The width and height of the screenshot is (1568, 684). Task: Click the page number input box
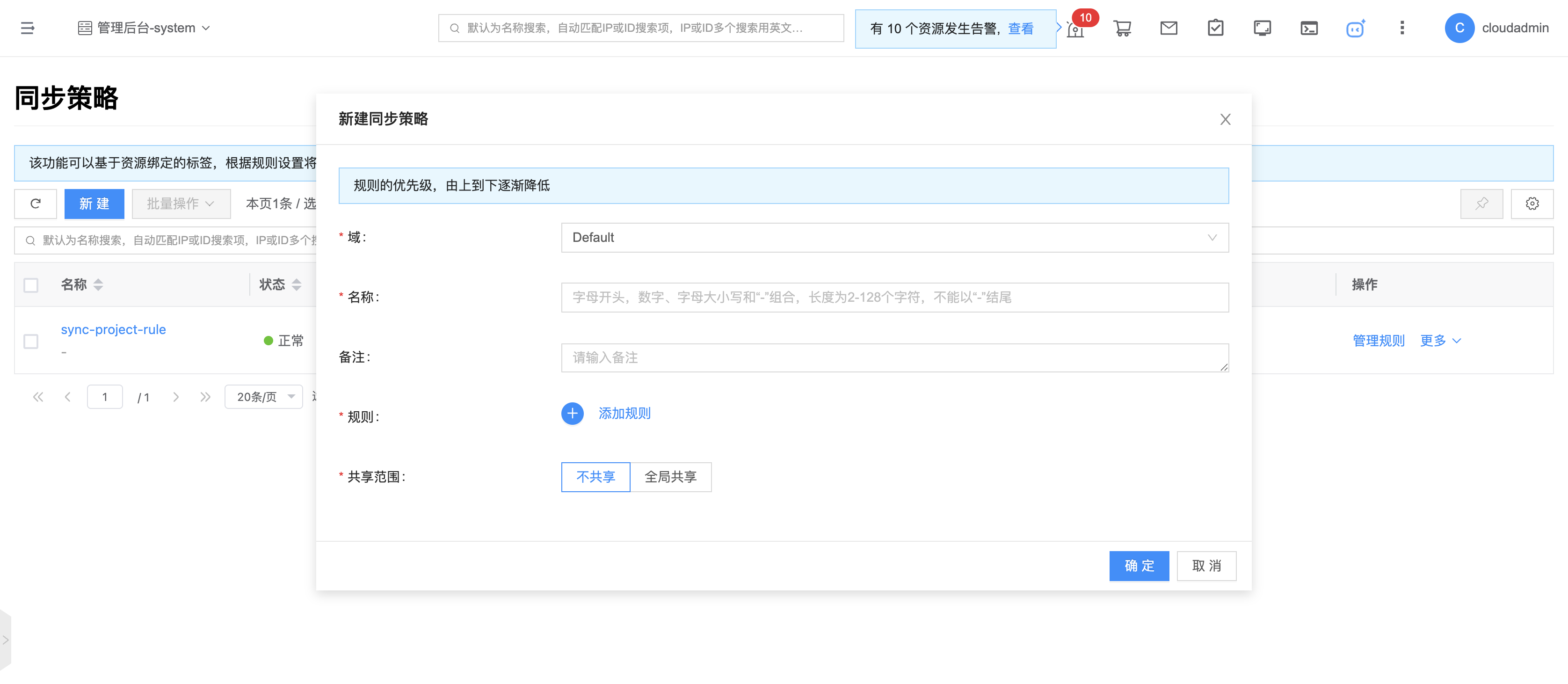pos(105,397)
